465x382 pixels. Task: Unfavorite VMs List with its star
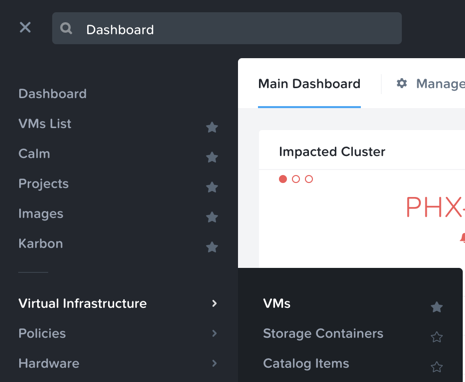point(212,127)
